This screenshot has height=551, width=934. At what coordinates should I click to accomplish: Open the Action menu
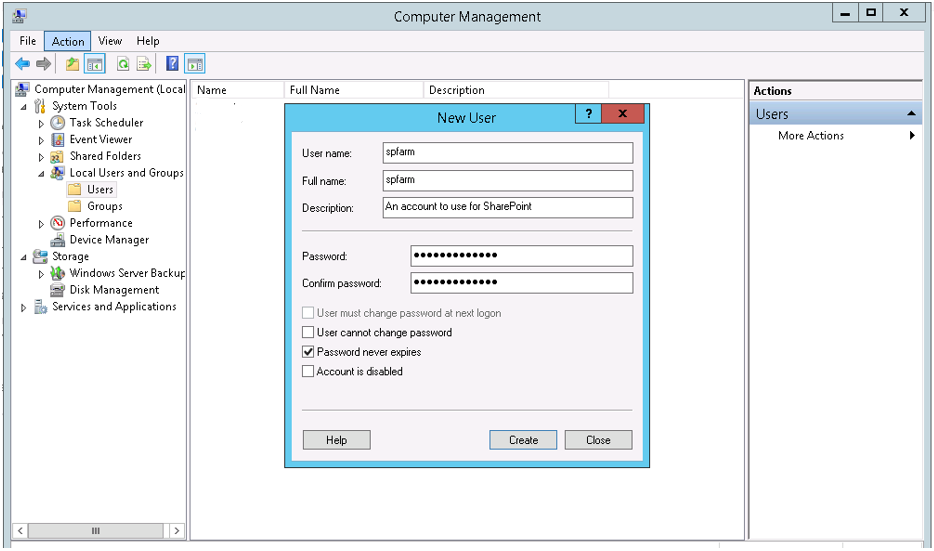coord(68,41)
